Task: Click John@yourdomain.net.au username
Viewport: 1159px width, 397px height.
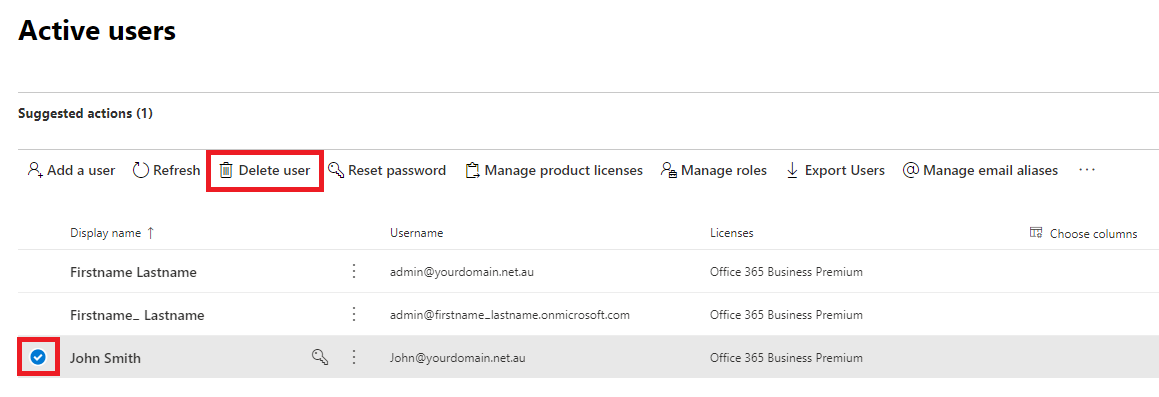Action: tap(458, 358)
